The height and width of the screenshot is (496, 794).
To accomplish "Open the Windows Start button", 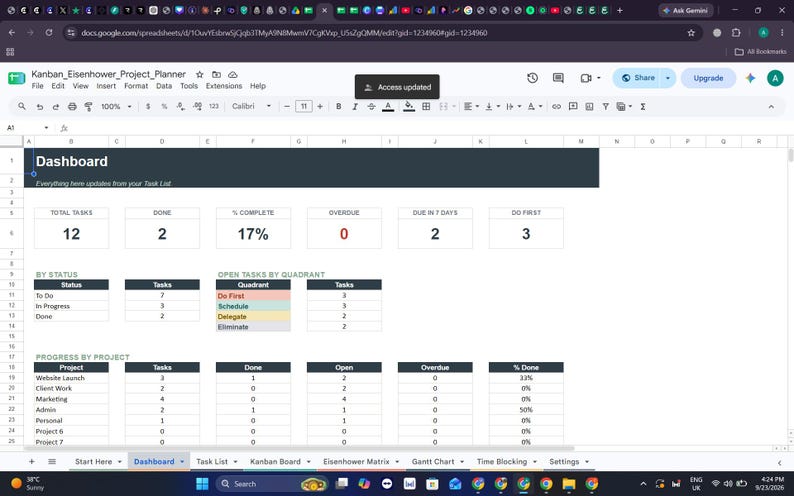I will [202, 484].
